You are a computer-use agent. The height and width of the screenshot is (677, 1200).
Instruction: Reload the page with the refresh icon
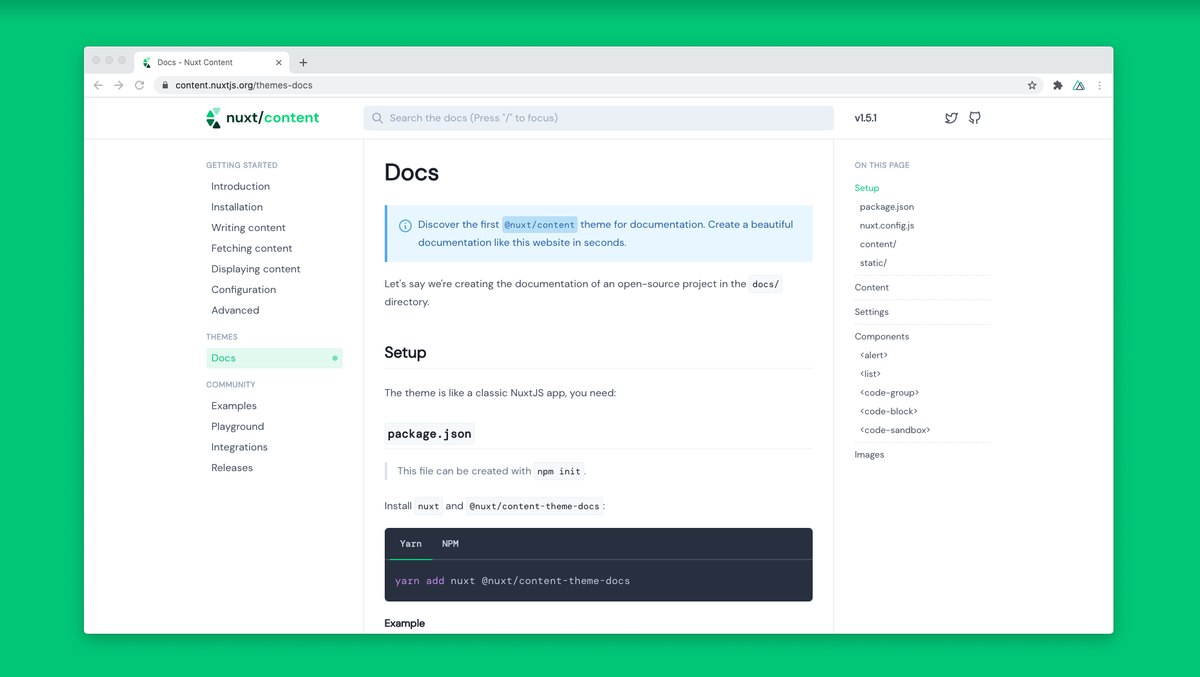coord(139,85)
